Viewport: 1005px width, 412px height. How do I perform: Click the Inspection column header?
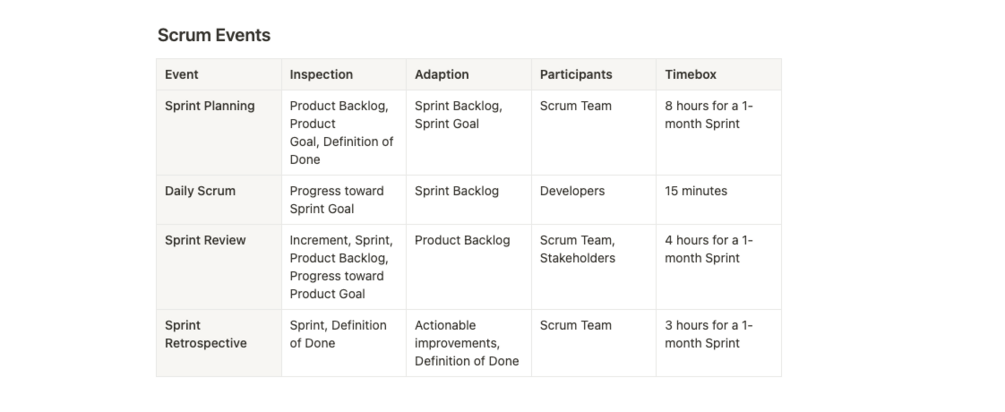coord(321,74)
